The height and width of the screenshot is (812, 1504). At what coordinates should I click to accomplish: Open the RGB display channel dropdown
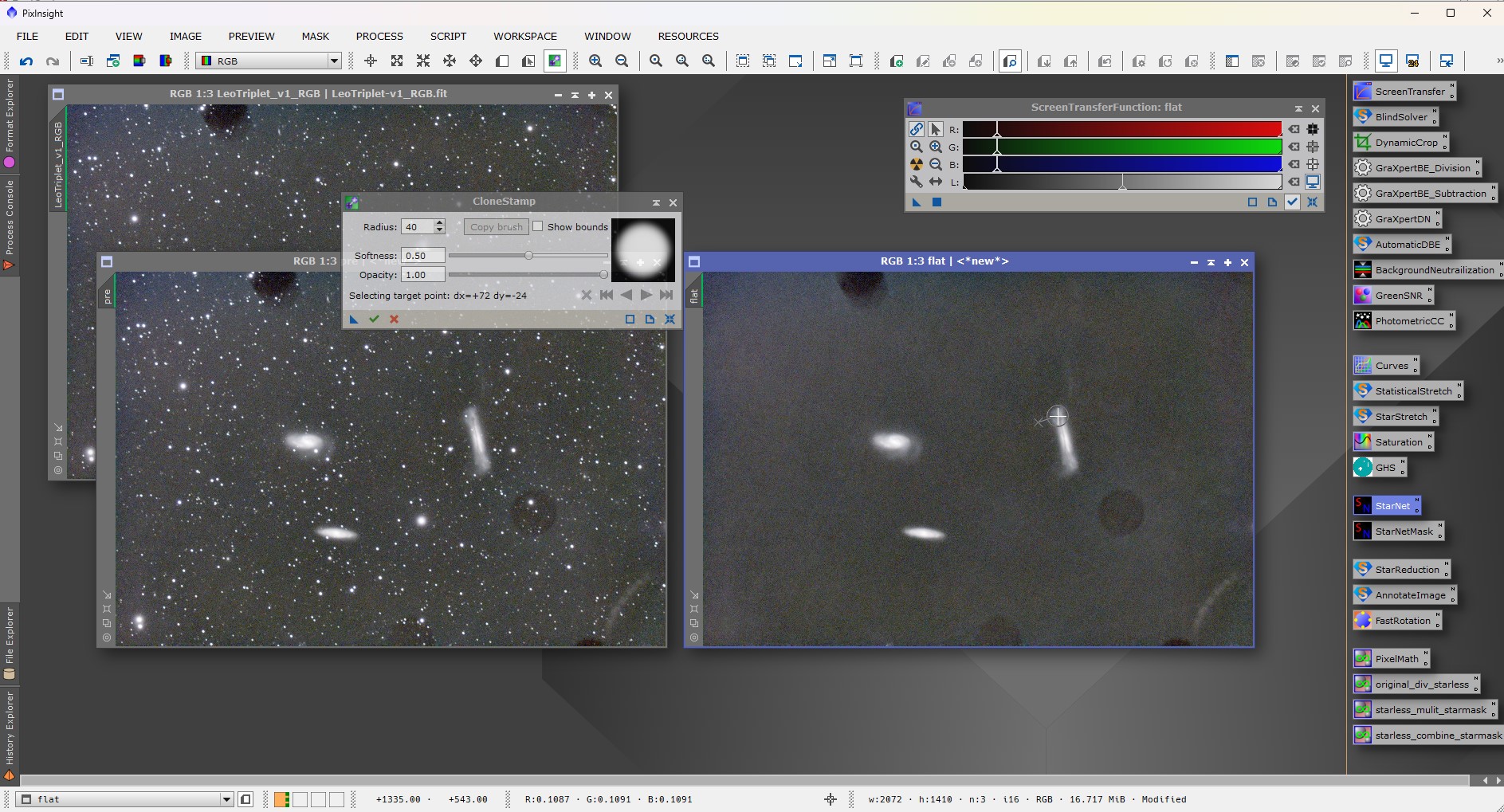coord(269,61)
